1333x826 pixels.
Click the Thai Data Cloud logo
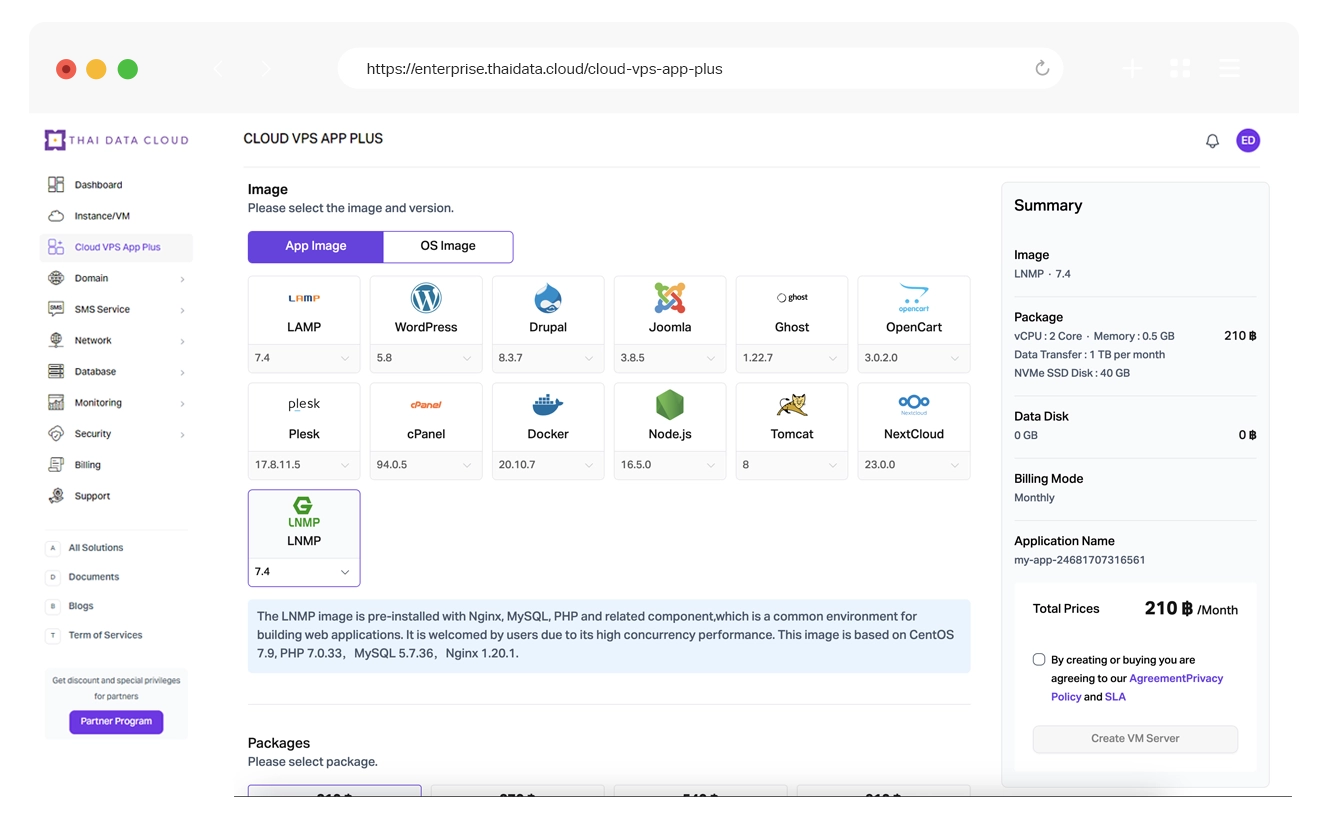point(116,140)
